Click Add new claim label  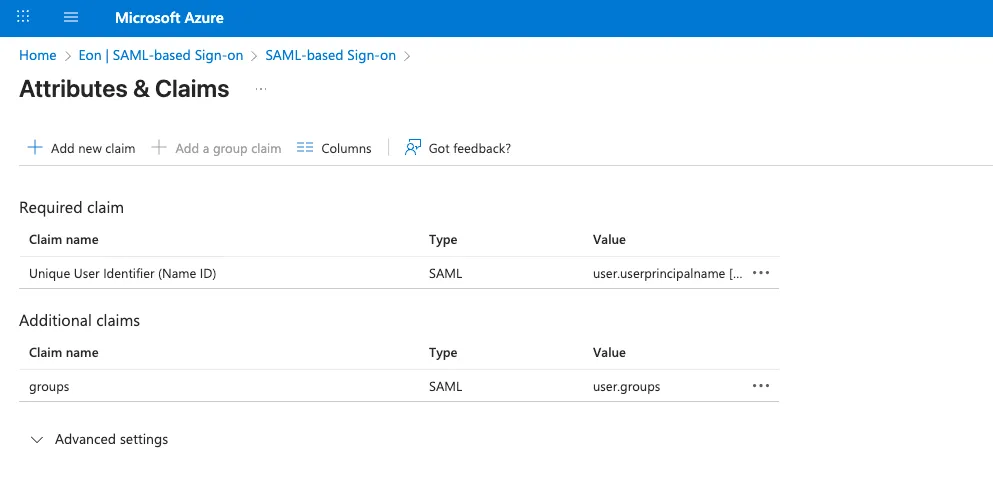93,149
